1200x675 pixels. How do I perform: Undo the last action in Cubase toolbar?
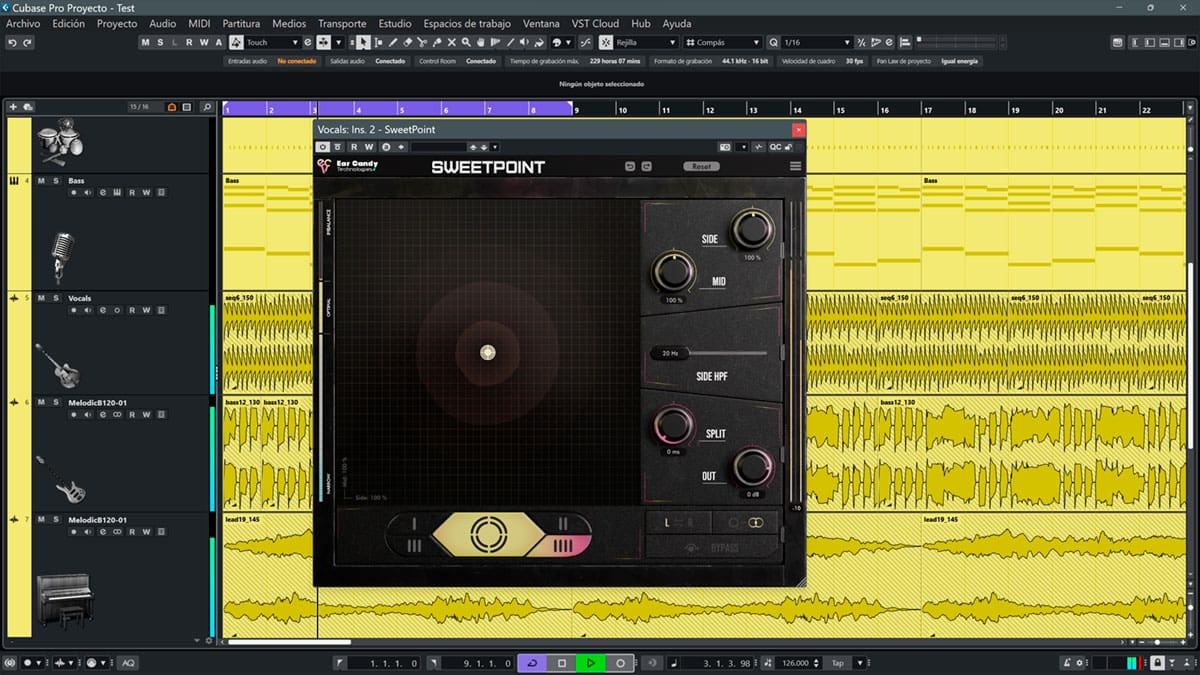tap(12, 43)
